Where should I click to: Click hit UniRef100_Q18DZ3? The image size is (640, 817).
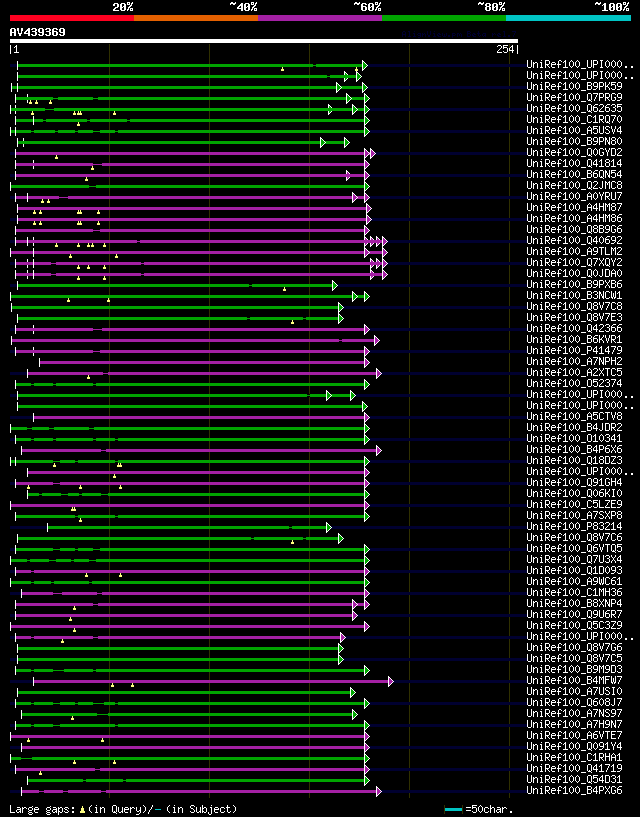(x=574, y=460)
